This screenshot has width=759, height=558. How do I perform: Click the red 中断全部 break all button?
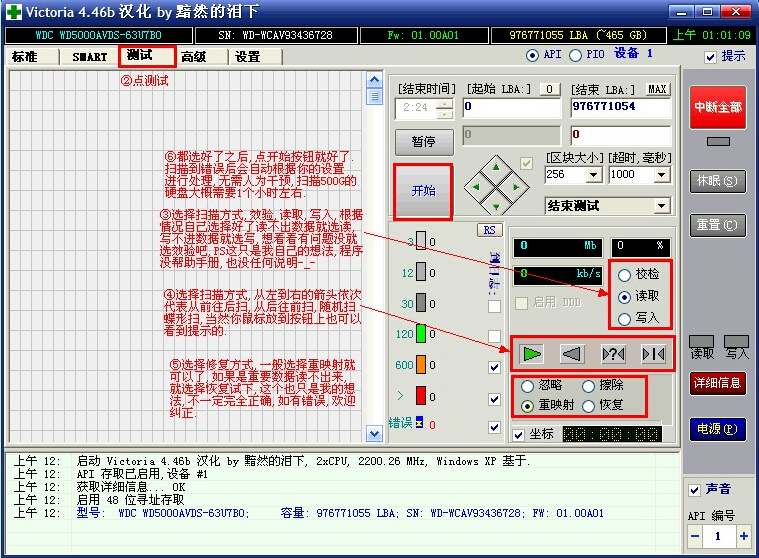point(718,107)
